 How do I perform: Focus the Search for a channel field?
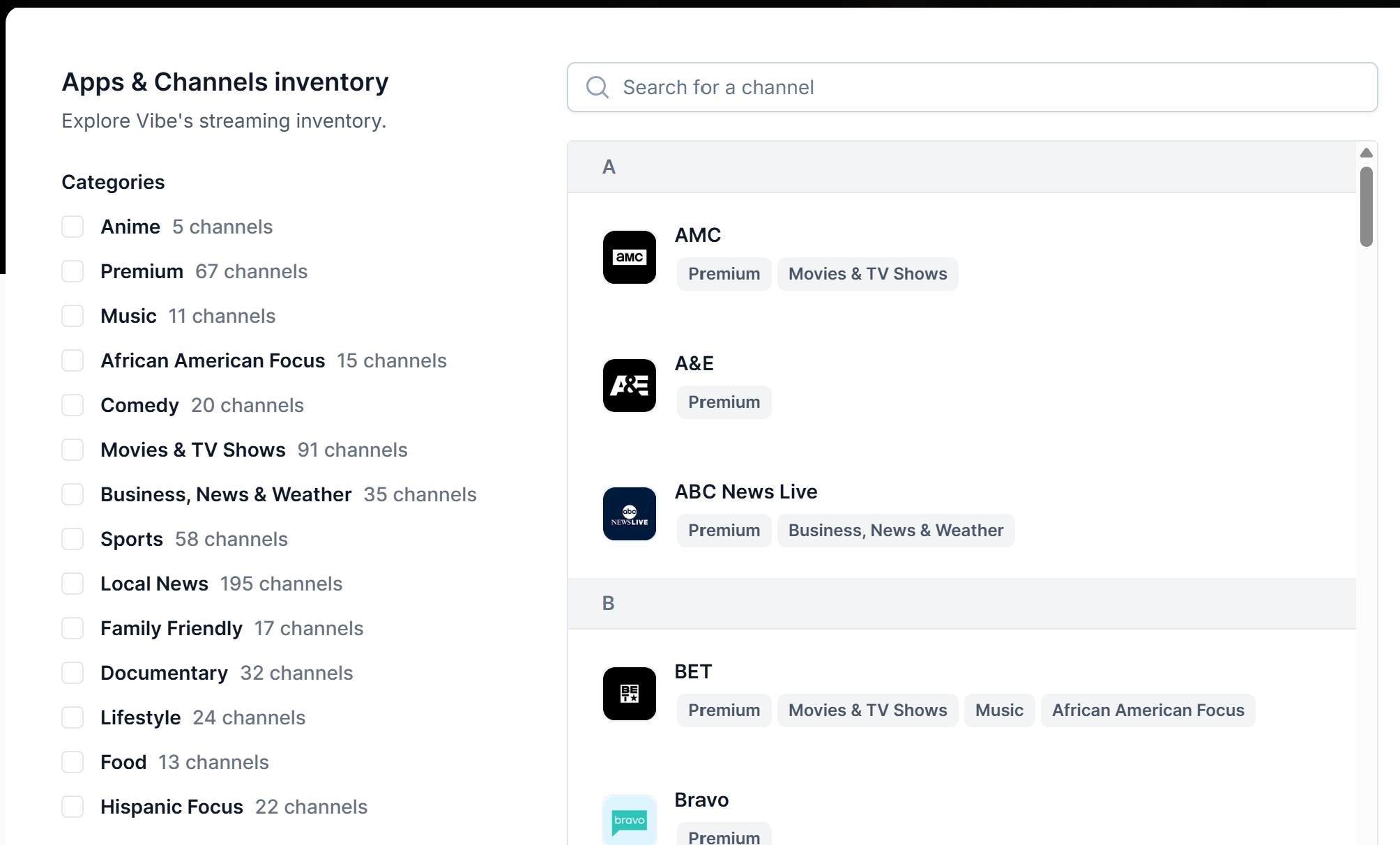point(976,87)
